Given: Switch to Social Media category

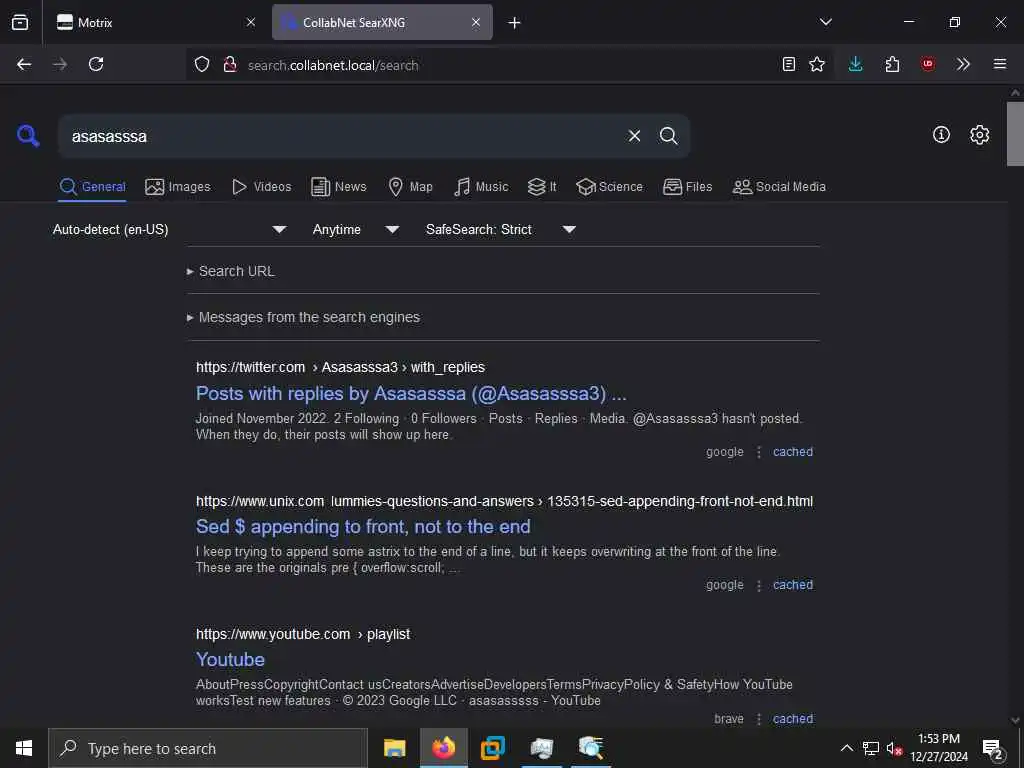Looking at the screenshot, I should [778, 187].
